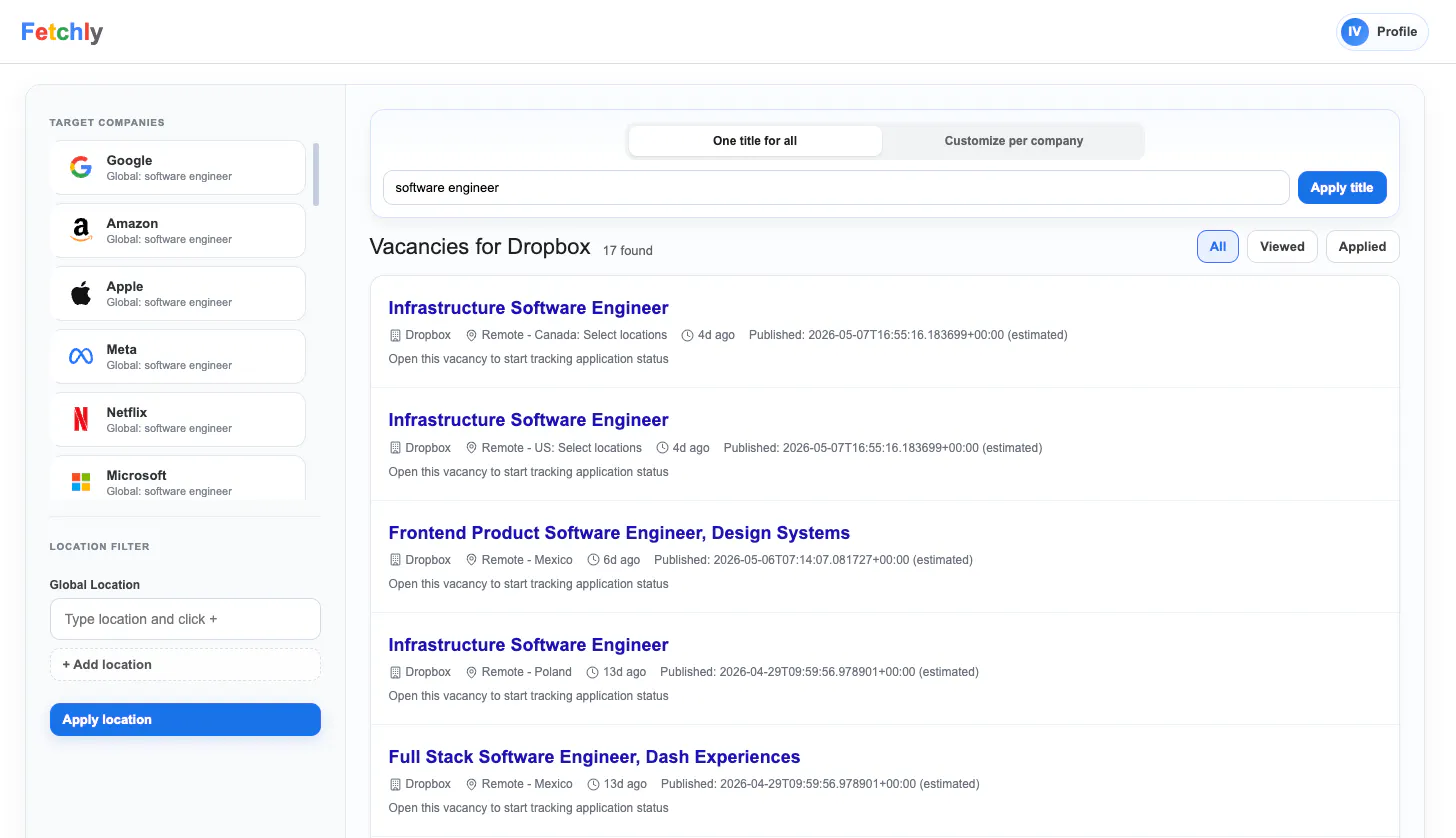Screen dimensions: 1456x838
Task: Select Amazon company card
Action: (x=177, y=230)
